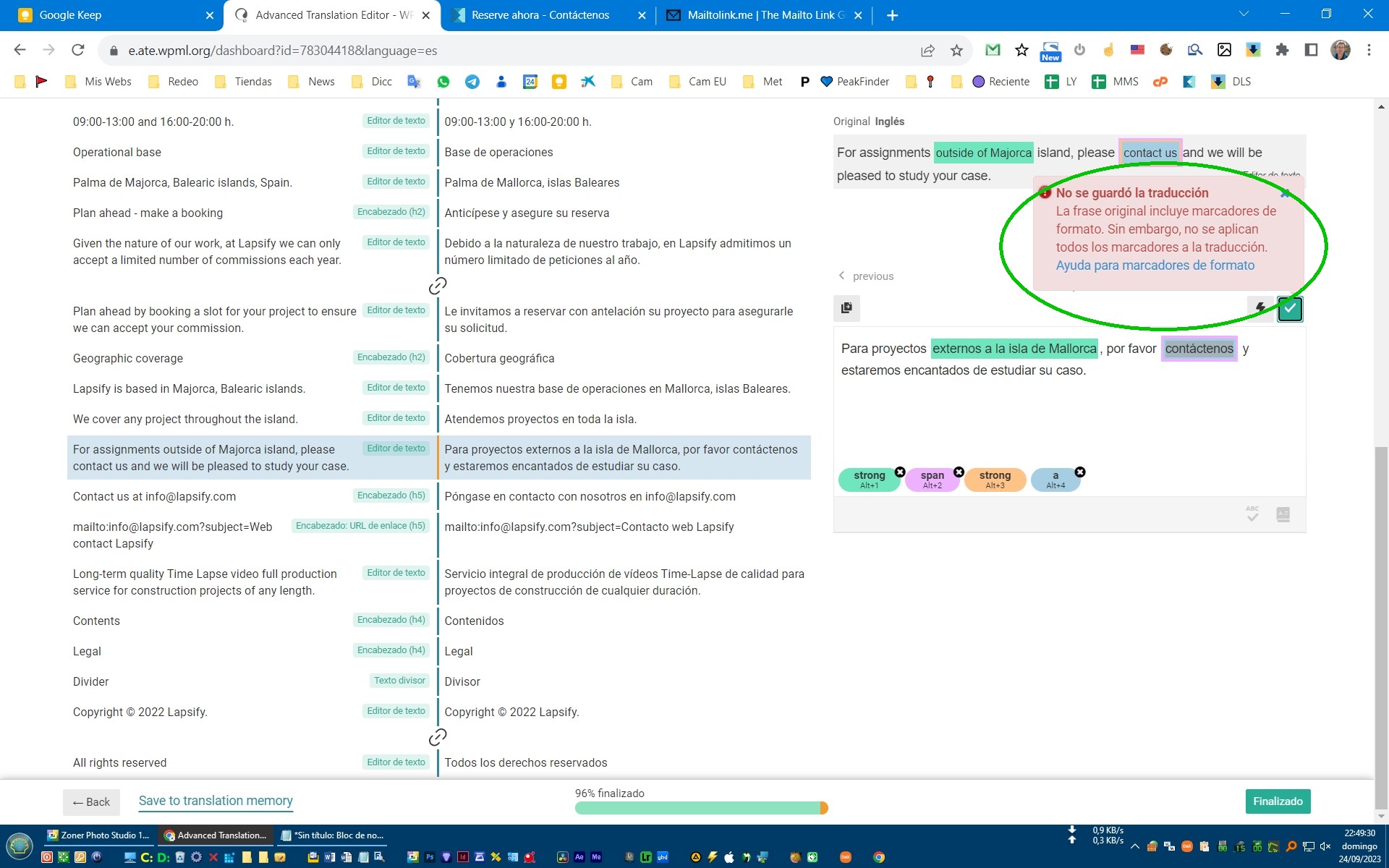
Task: Click the highlighted 'contáctenos' marker text
Action: [1199, 349]
